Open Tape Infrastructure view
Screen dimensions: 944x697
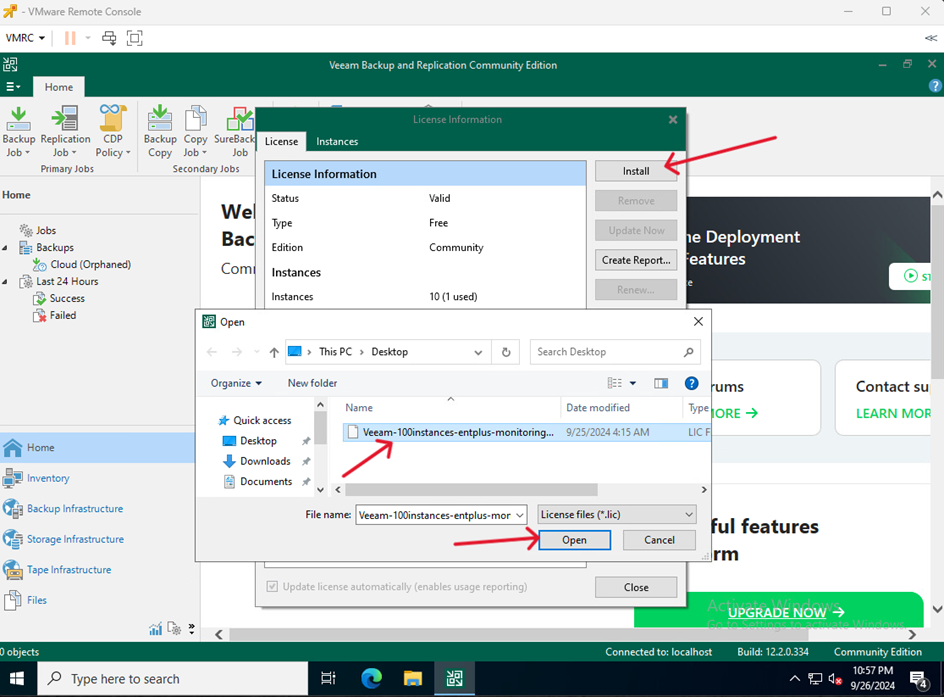click(69, 570)
